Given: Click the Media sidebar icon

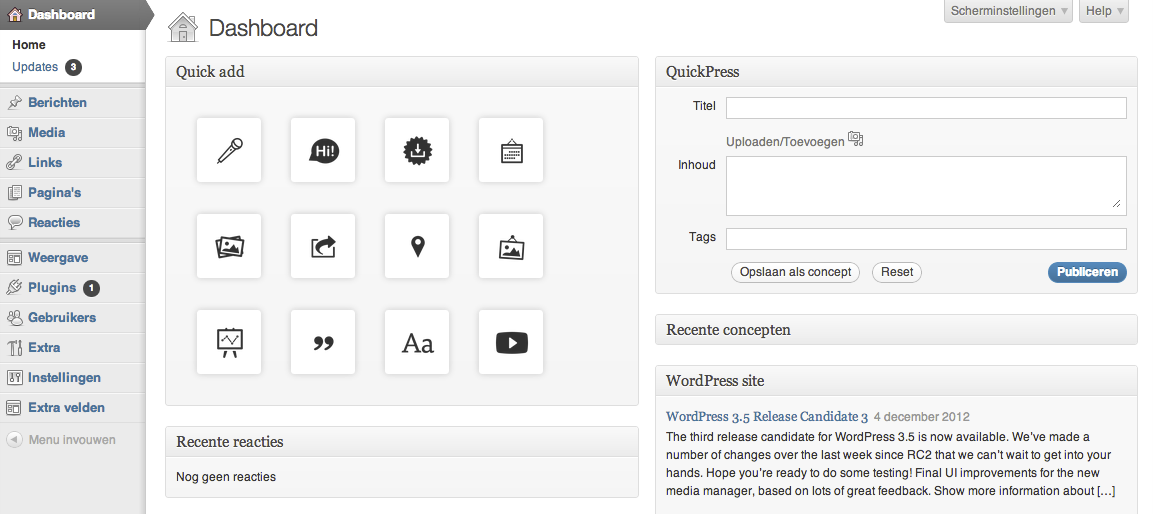Looking at the screenshot, I should [x=15, y=133].
